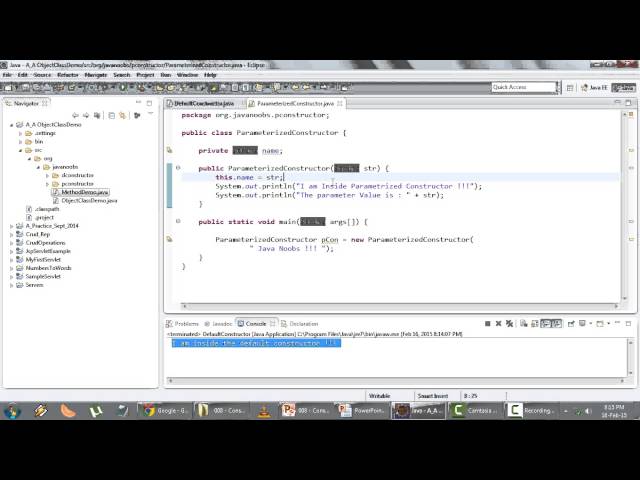Switch to ParameterizedConstructor.java editor tab
640x480 pixels.
(x=296, y=104)
